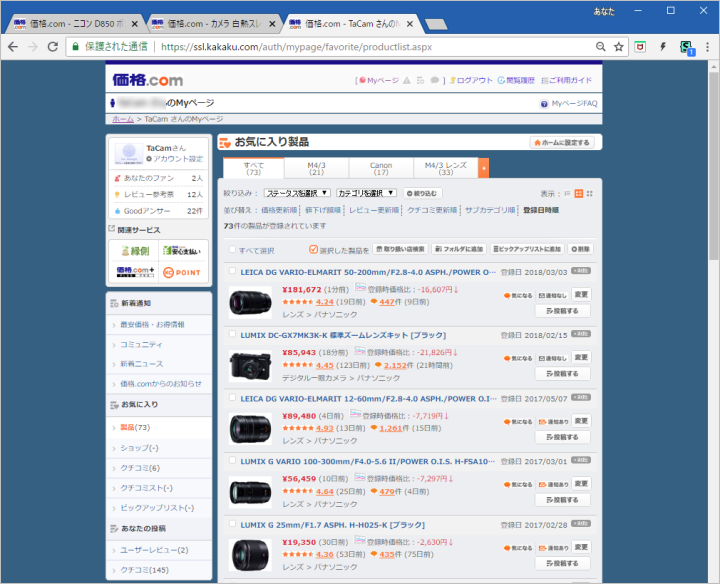The width and height of the screenshot is (720, 584).
Task: Toggle 通知なし alert for LEICA 50-200mm
Action: click(552, 295)
